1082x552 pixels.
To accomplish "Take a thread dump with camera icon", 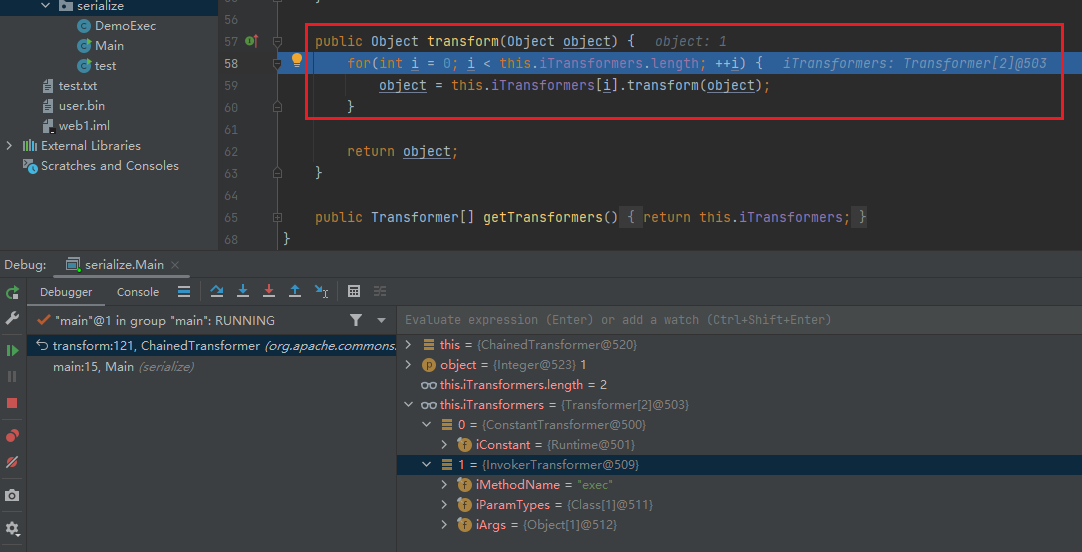I will [12, 495].
